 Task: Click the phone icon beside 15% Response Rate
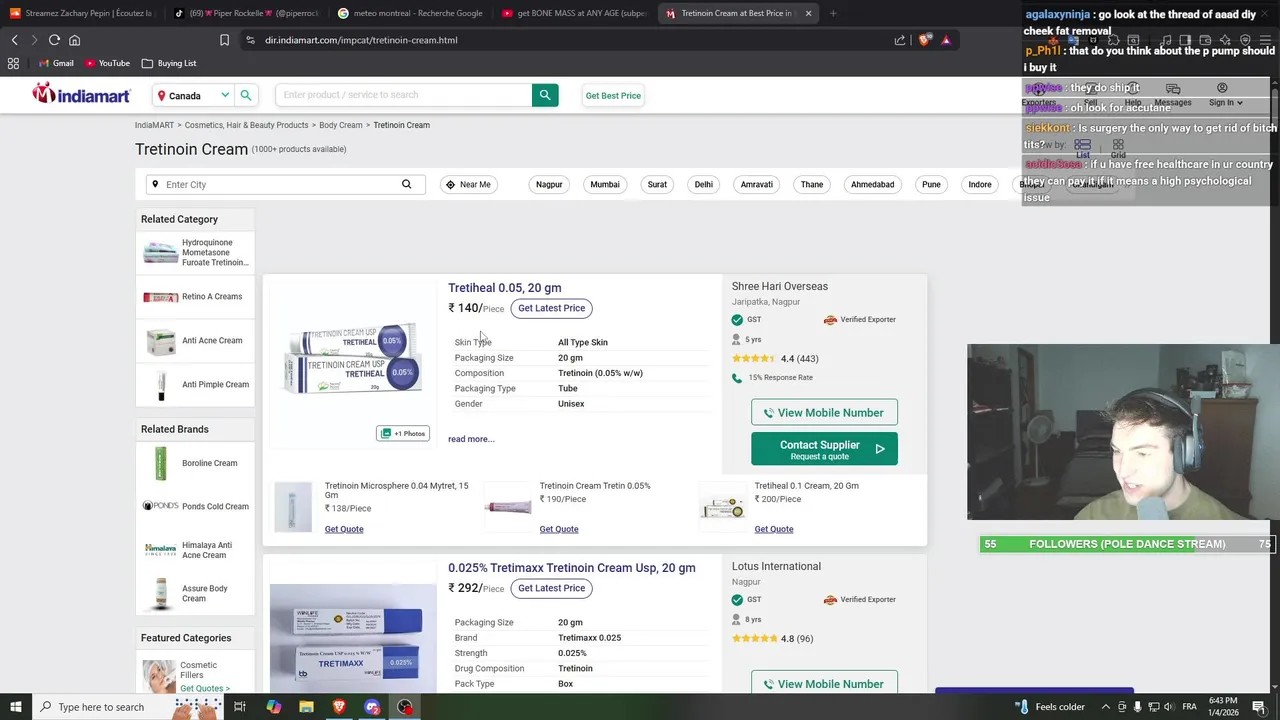pos(737,378)
